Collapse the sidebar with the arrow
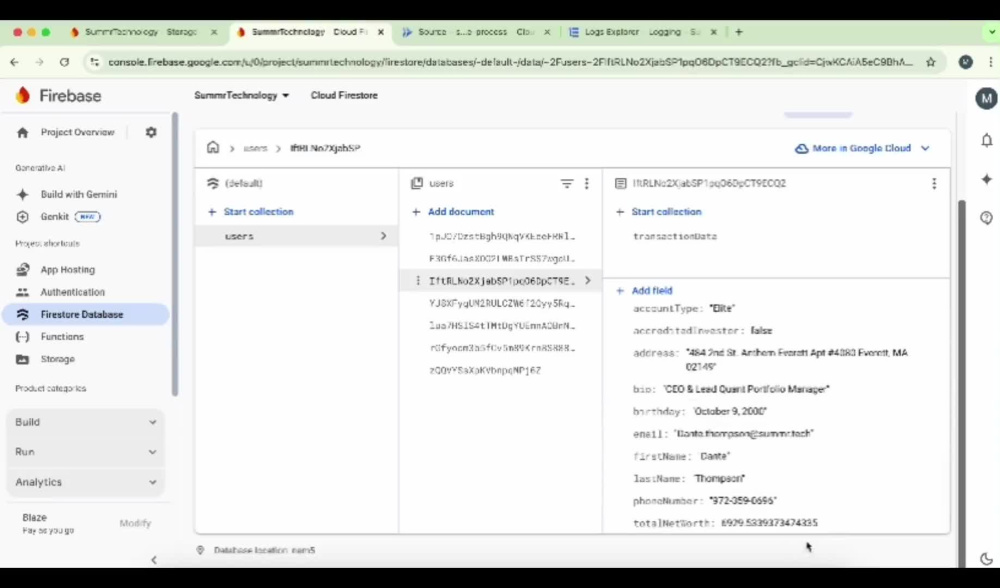 click(x=154, y=560)
